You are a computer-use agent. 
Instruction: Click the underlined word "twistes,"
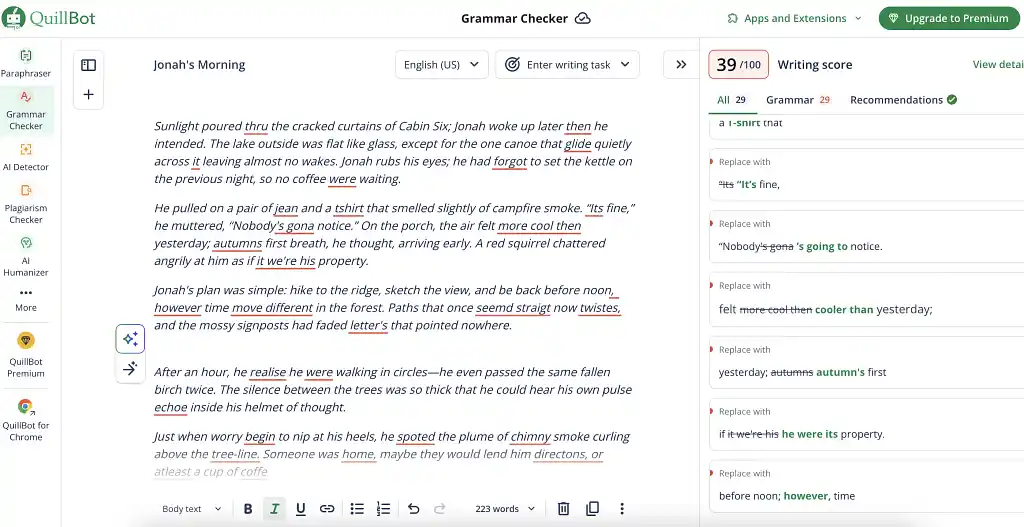click(600, 308)
